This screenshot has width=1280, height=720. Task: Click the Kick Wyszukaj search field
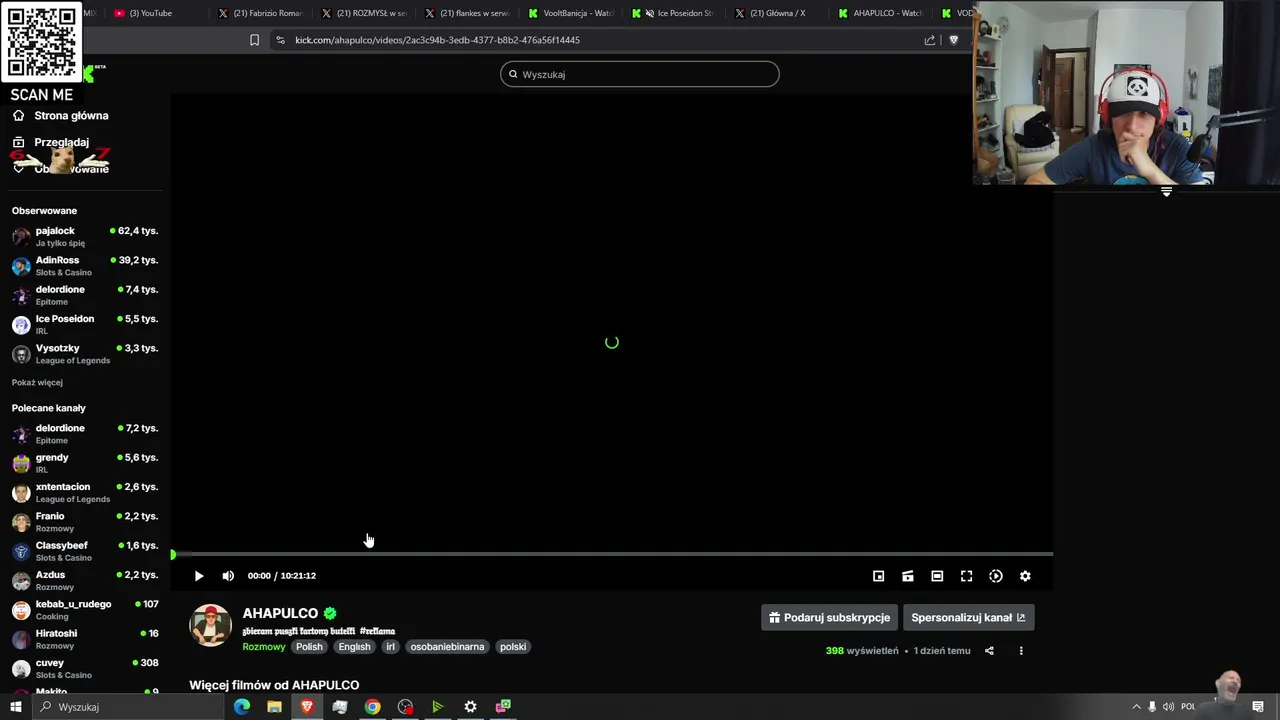[x=640, y=74]
